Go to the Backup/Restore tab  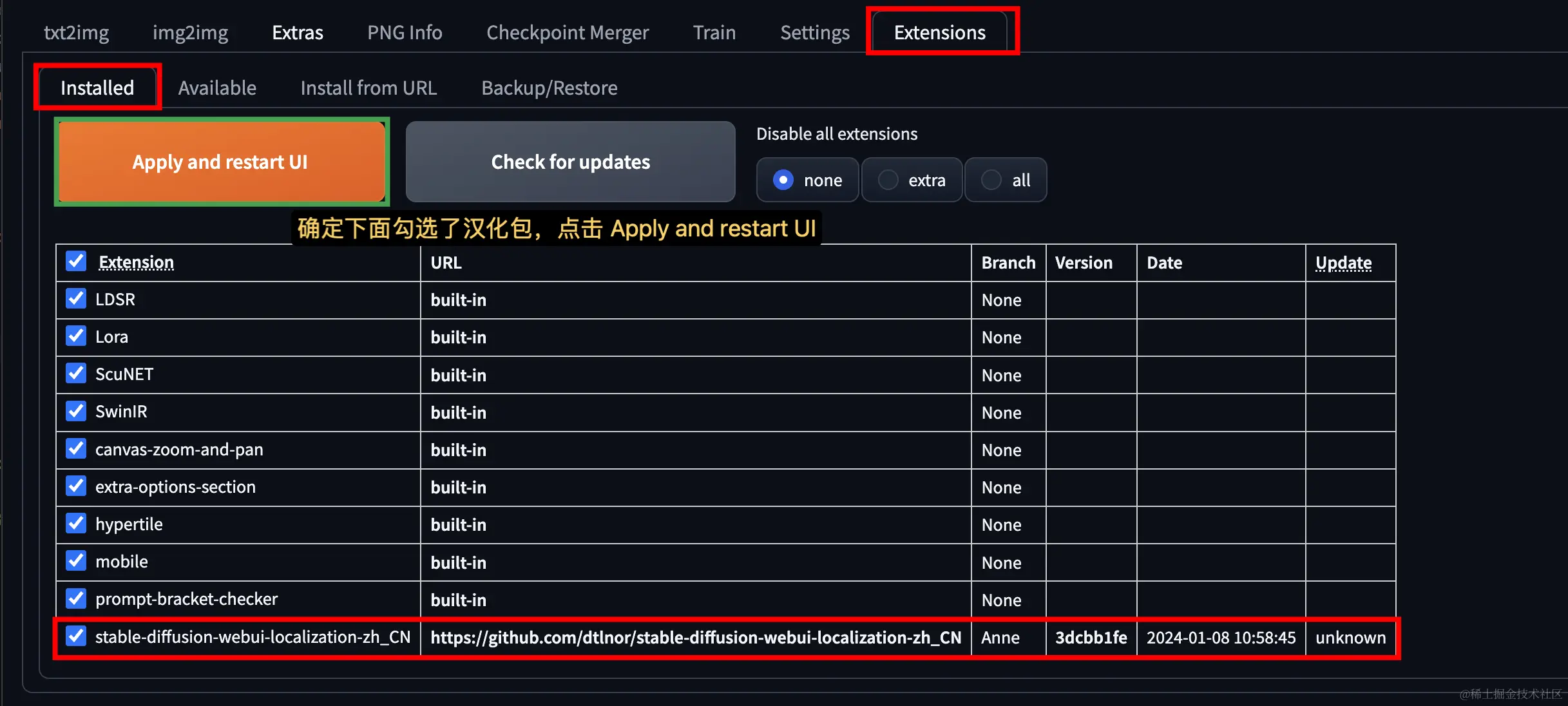tap(549, 88)
